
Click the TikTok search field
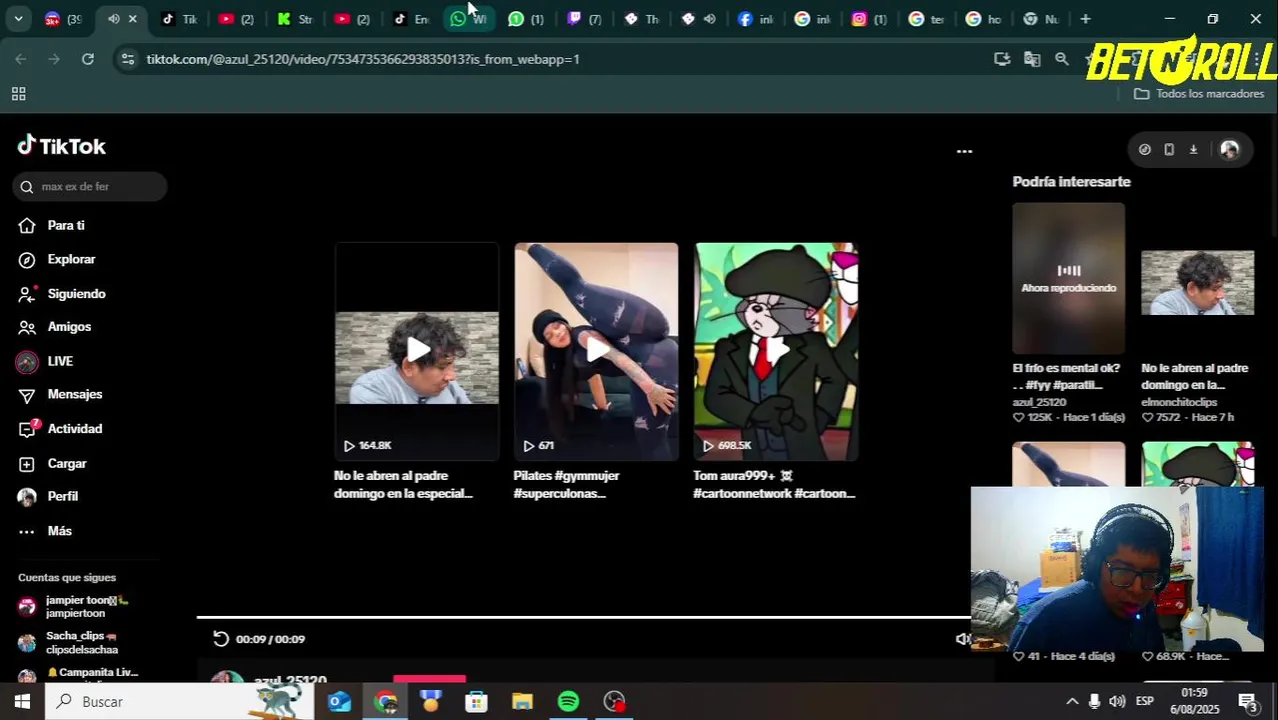(x=90, y=186)
